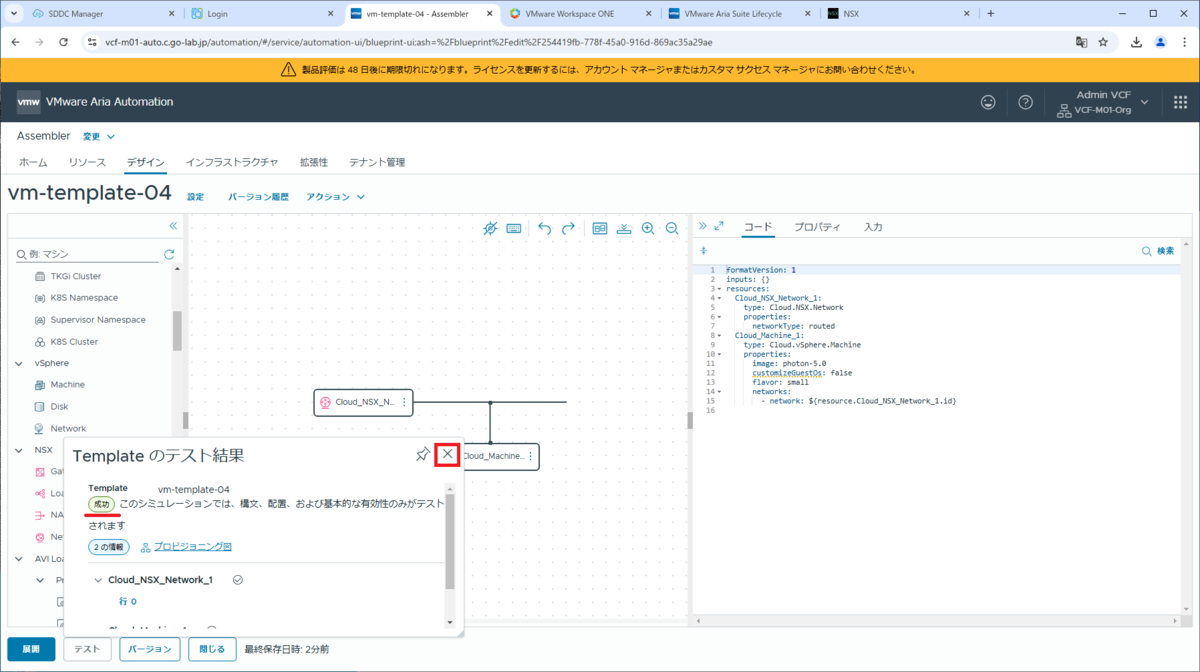Focus the resource search field 例: マシン

point(88,255)
